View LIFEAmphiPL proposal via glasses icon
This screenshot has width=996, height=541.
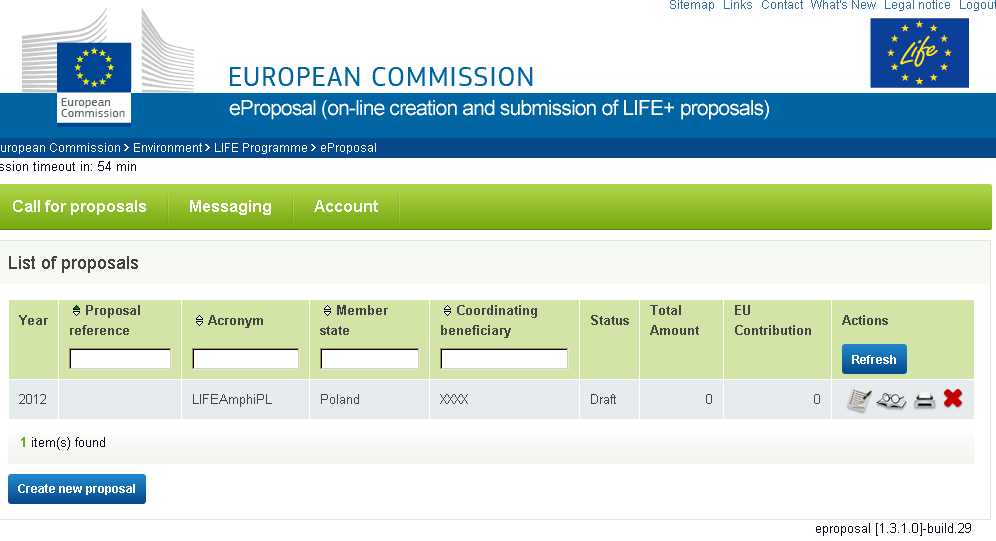[x=891, y=400]
